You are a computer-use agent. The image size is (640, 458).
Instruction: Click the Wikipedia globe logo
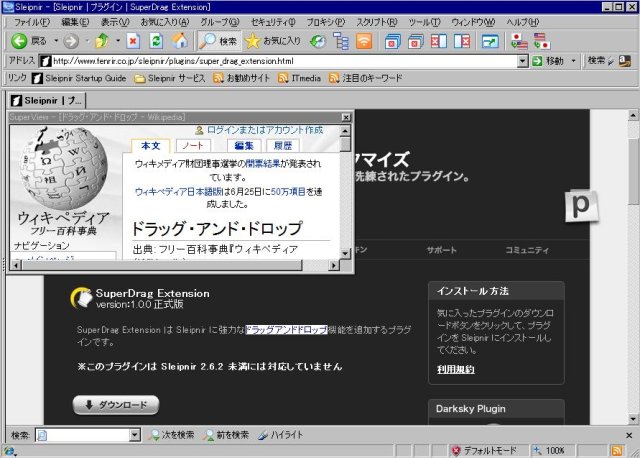(64, 168)
